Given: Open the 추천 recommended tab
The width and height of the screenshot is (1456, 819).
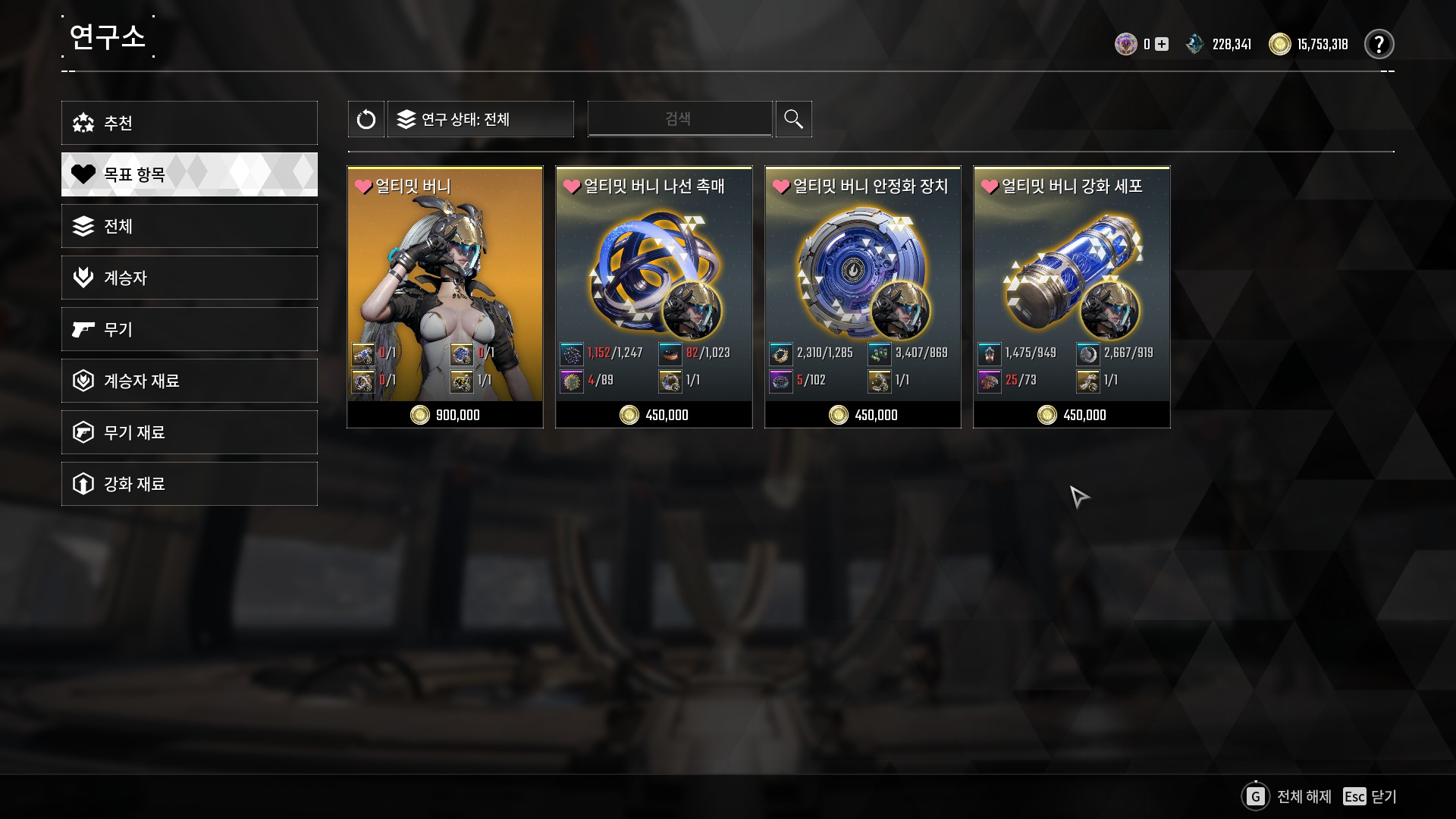Looking at the screenshot, I should tap(190, 123).
